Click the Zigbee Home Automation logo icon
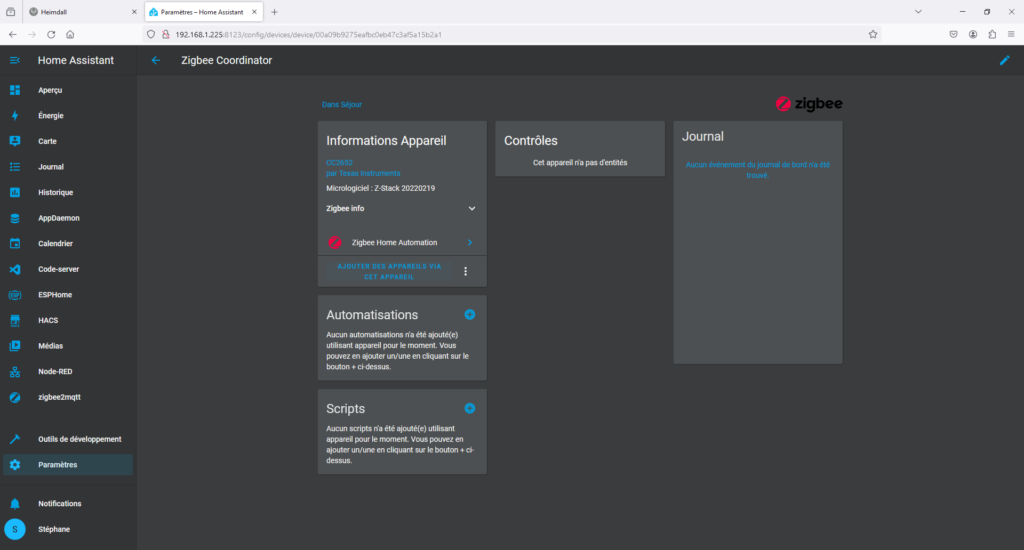The height and width of the screenshot is (550, 1024). point(334,242)
